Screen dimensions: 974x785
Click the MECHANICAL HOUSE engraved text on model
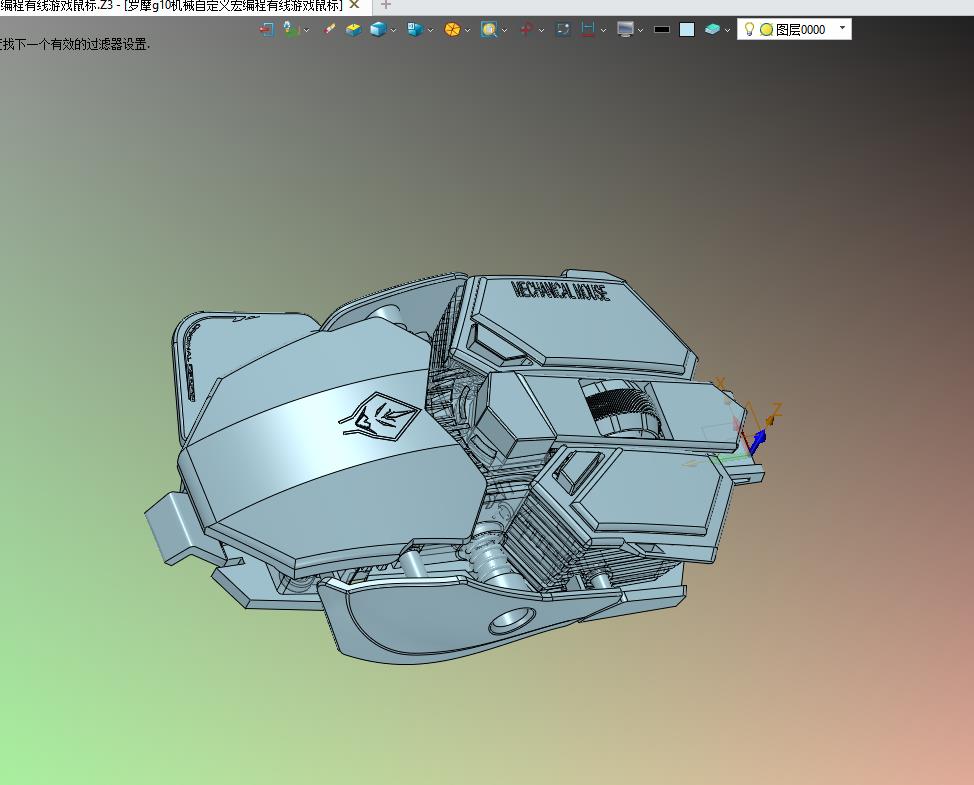point(560,291)
